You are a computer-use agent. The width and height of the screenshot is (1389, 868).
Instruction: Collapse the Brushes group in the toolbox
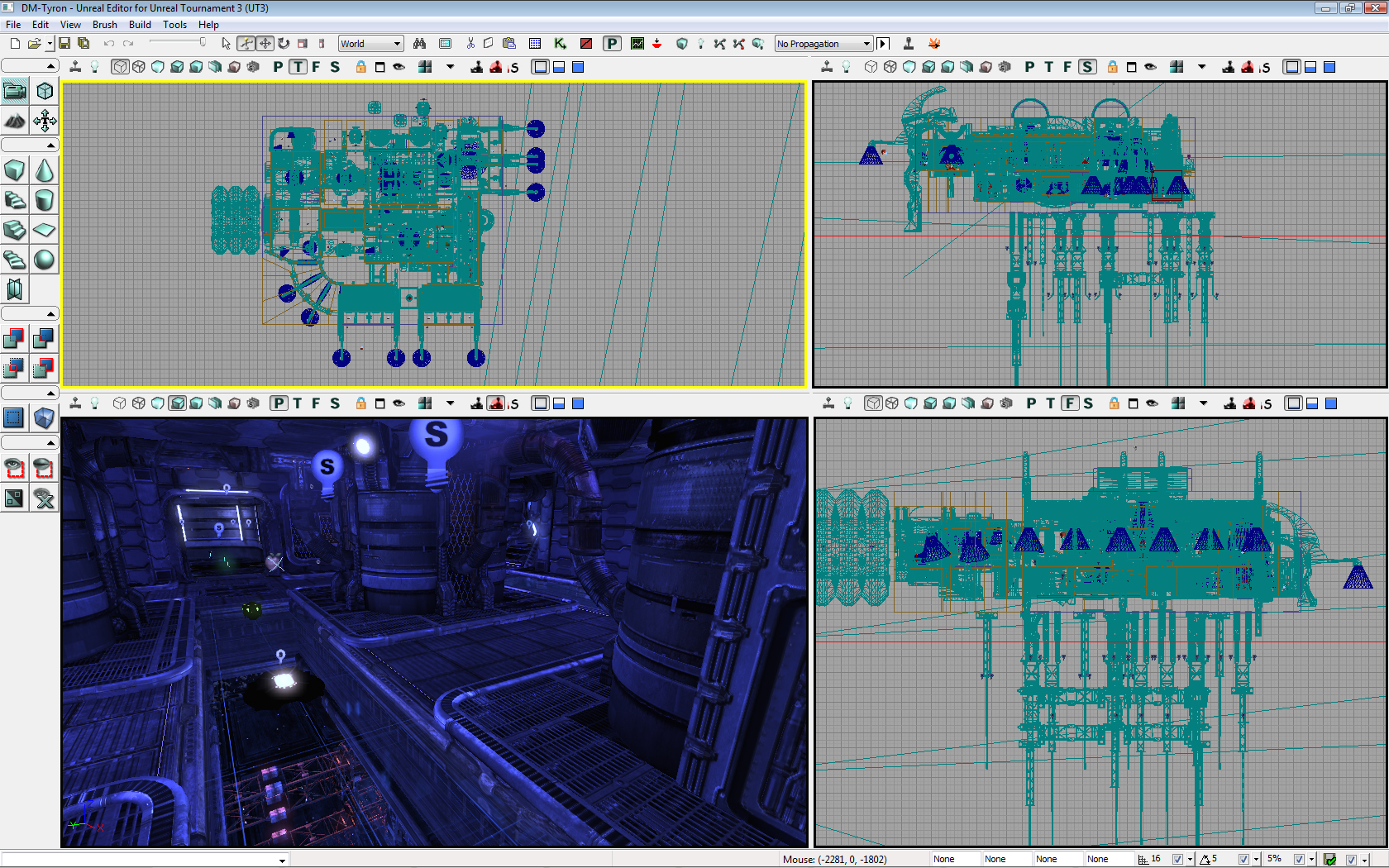tap(30, 145)
